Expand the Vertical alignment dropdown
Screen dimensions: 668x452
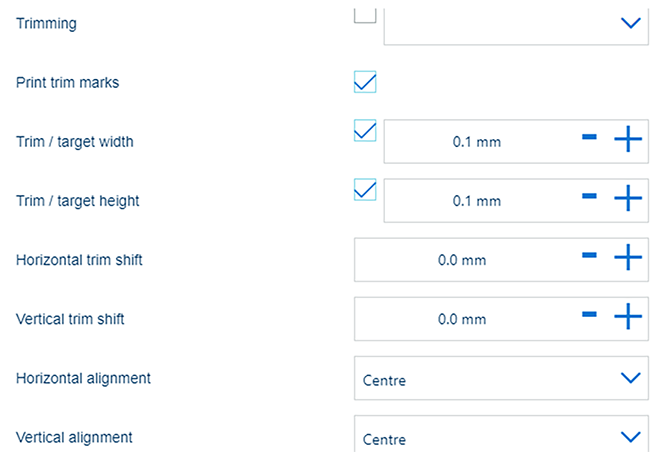pyautogui.click(x=630, y=437)
